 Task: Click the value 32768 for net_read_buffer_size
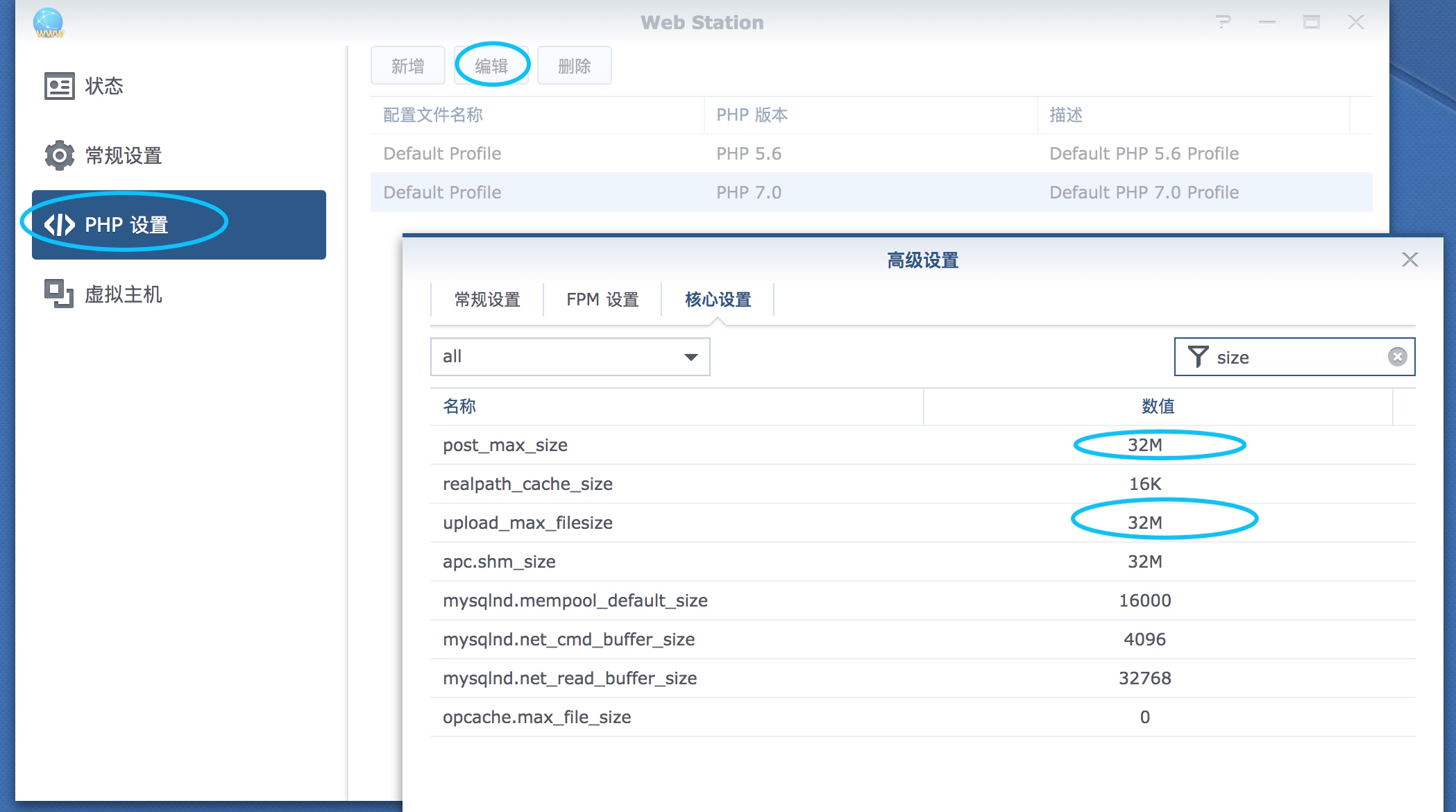click(x=1145, y=678)
